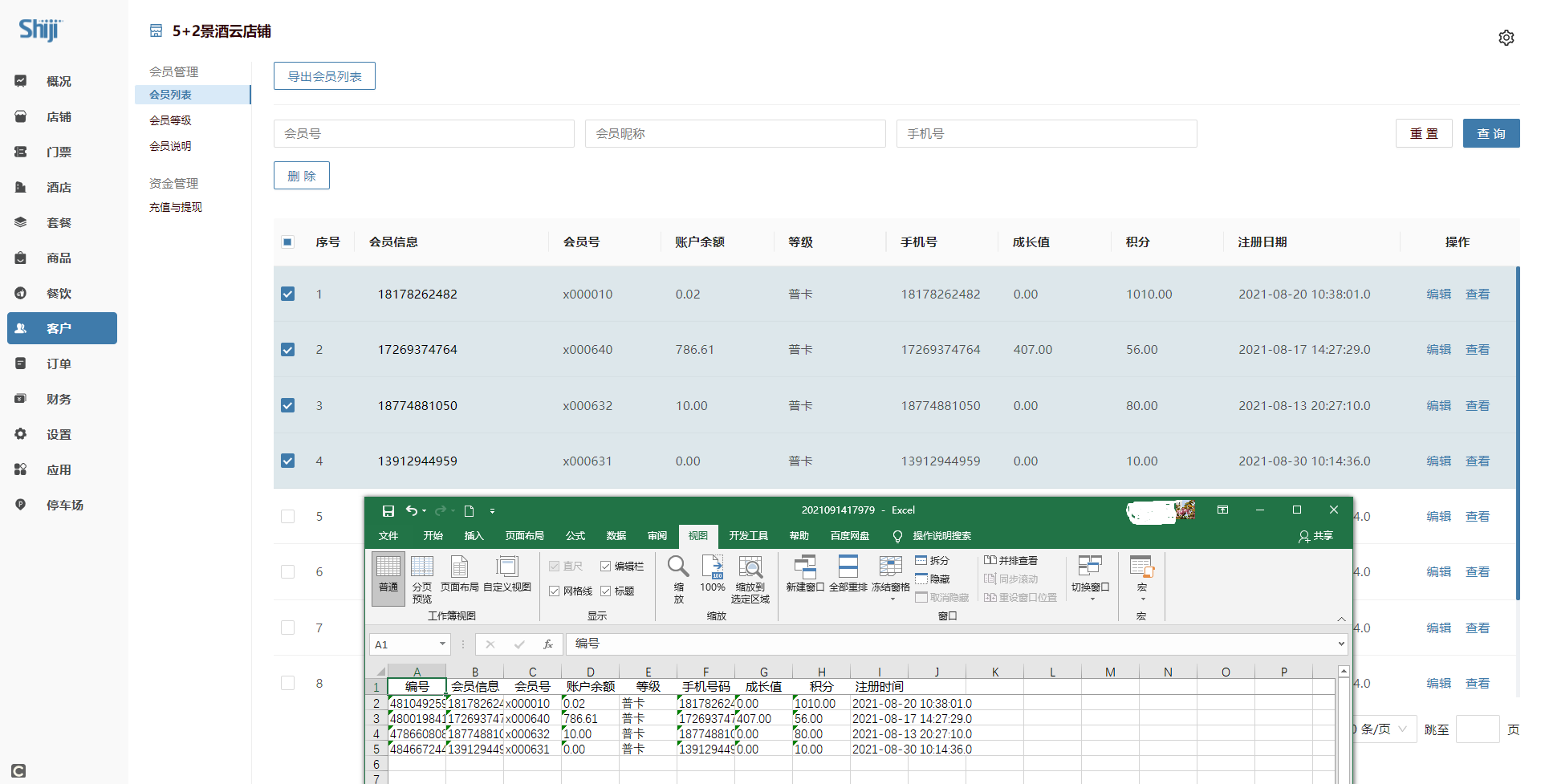Uncheck row 3 member 18774881050
The image size is (1541, 784).
287,405
